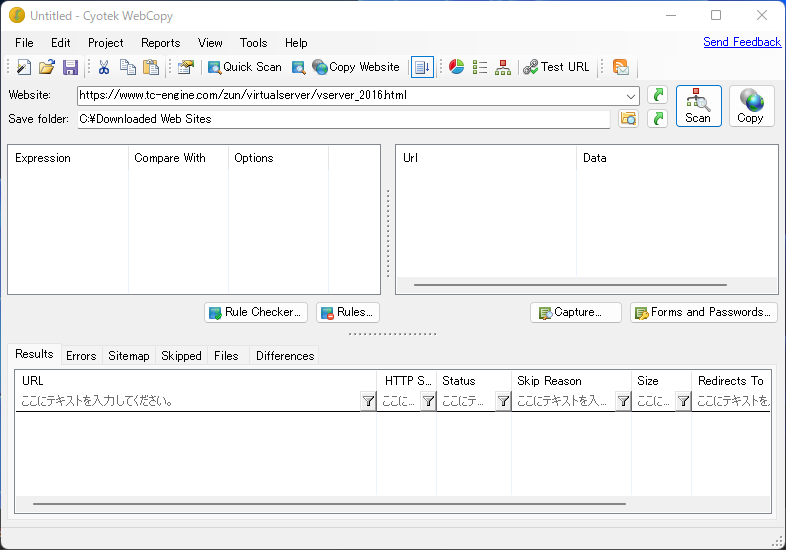Click the RSS news envelope icon

(621, 67)
